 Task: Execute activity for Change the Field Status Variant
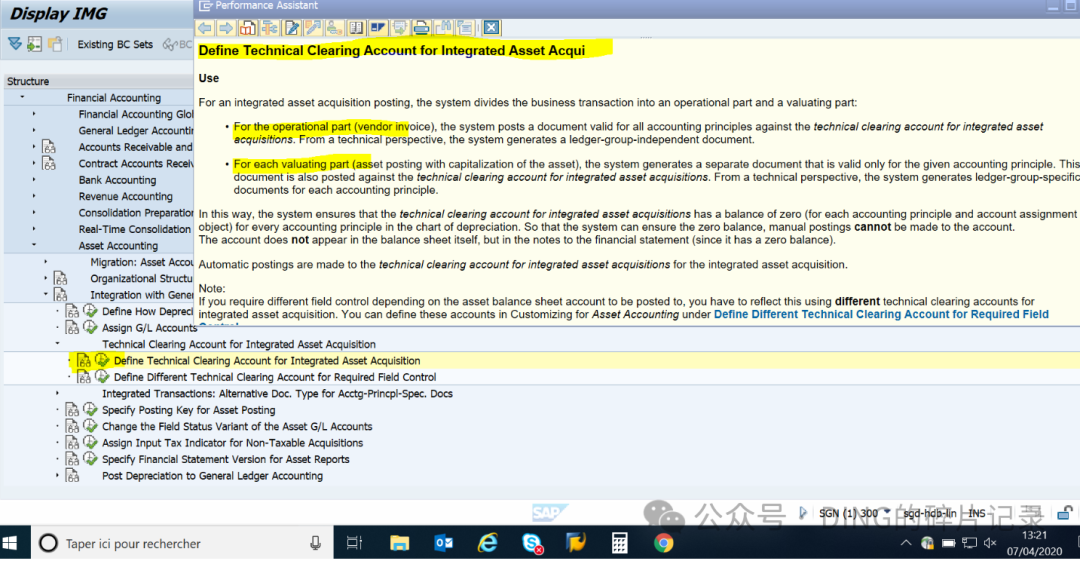pyautogui.click(x=90, y=426)
